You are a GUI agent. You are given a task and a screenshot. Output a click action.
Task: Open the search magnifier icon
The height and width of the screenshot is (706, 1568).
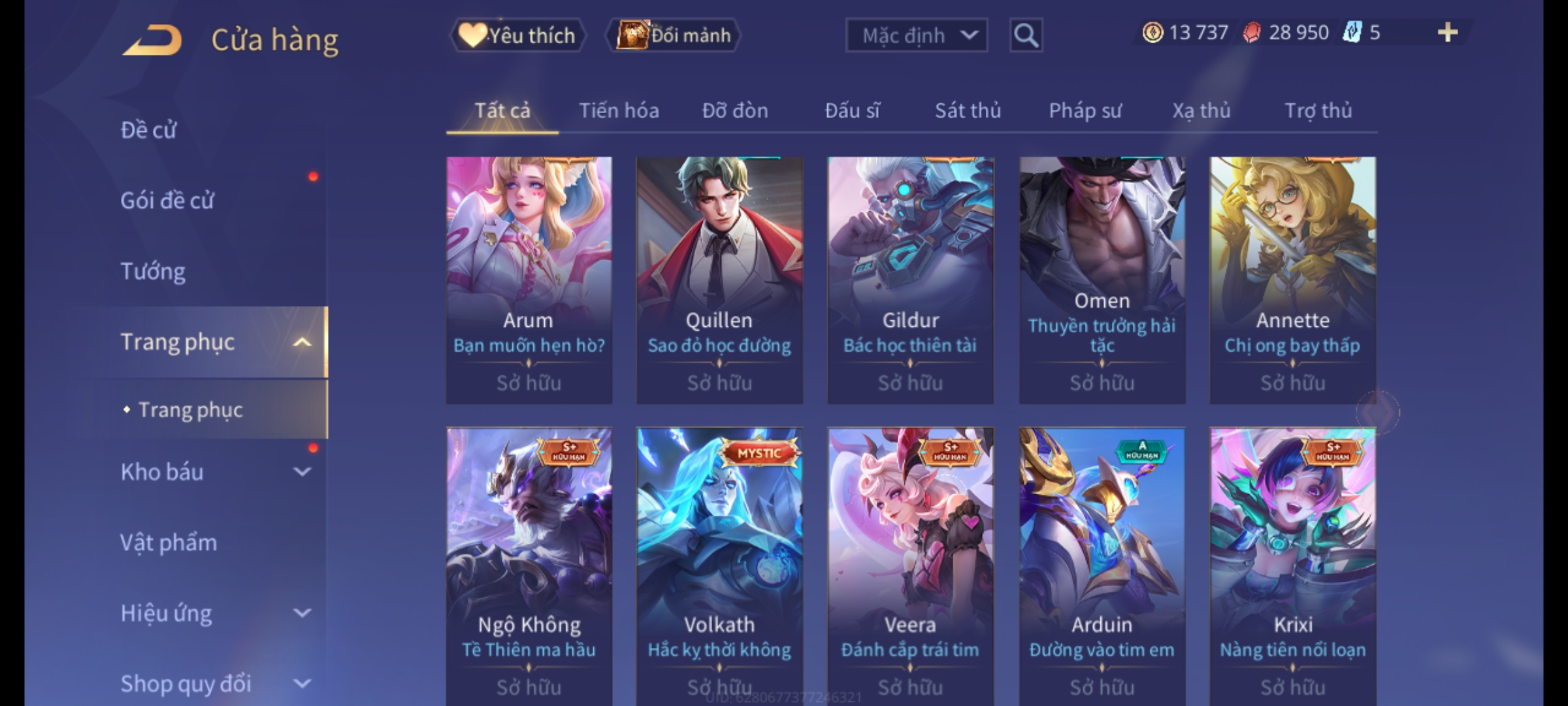tap(1026, 35)
